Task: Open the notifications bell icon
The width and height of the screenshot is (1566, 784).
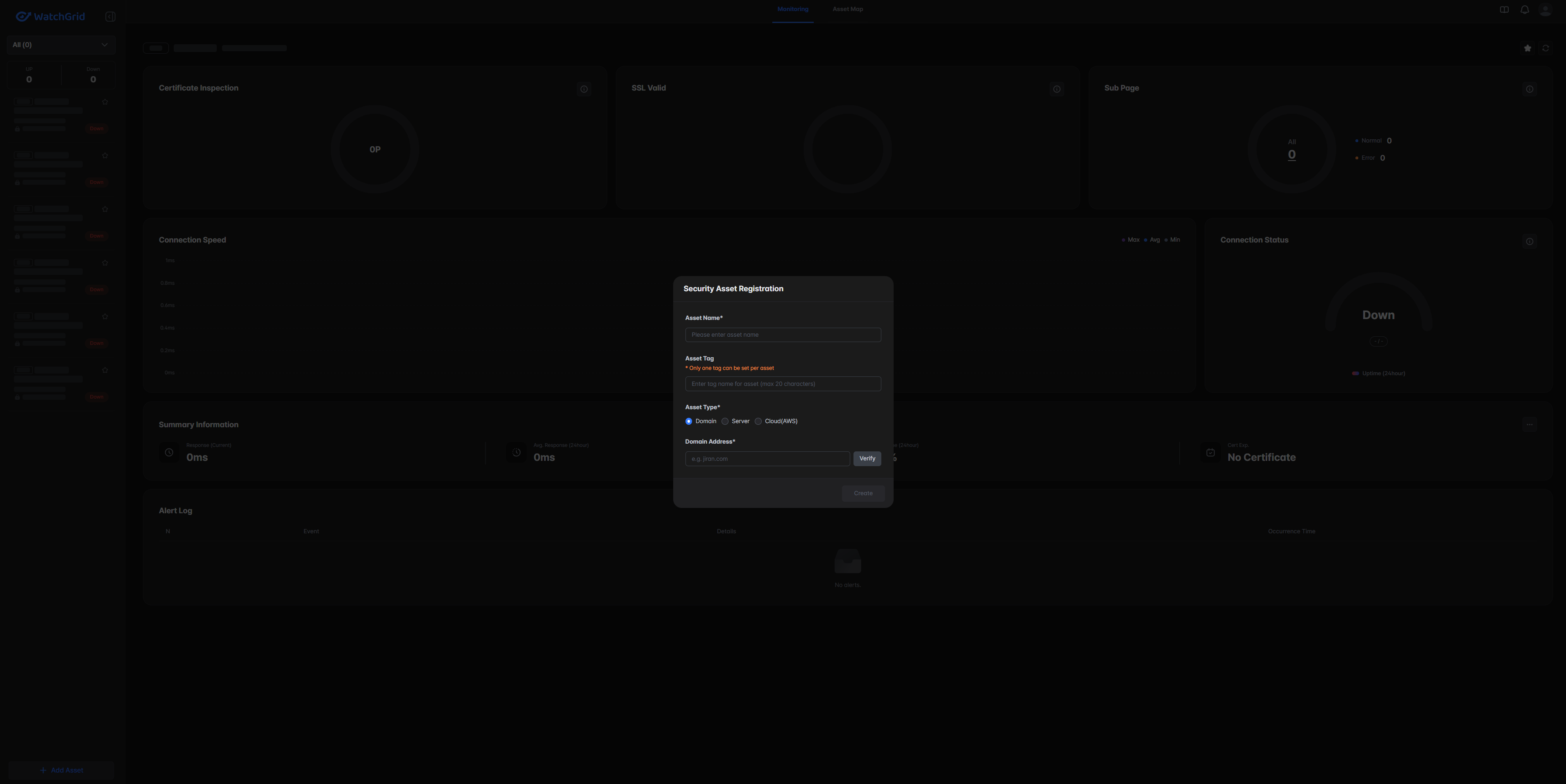Action: [x=1524, y=10]
